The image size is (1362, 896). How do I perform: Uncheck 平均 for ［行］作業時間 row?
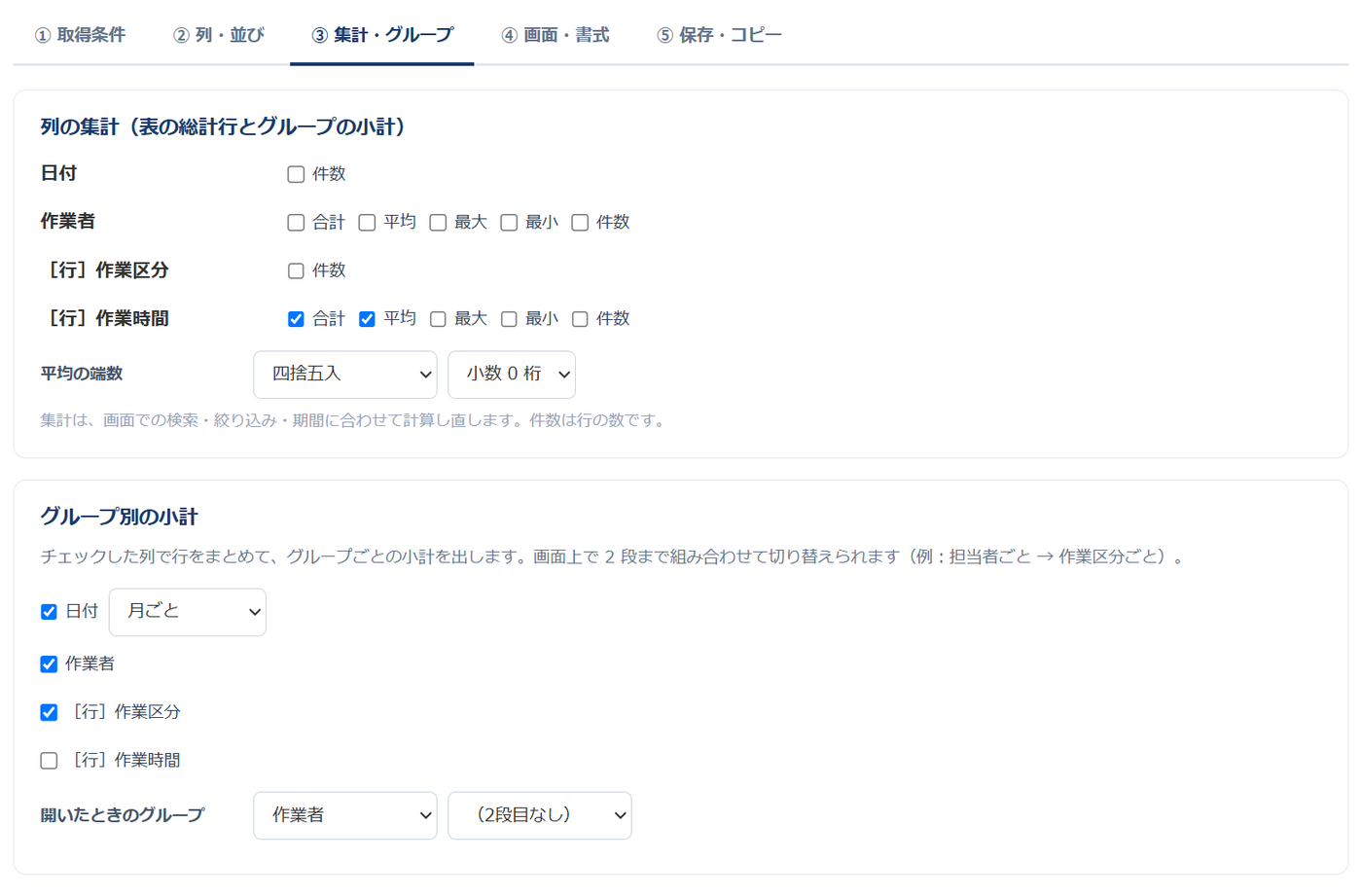tap(367, 319)
